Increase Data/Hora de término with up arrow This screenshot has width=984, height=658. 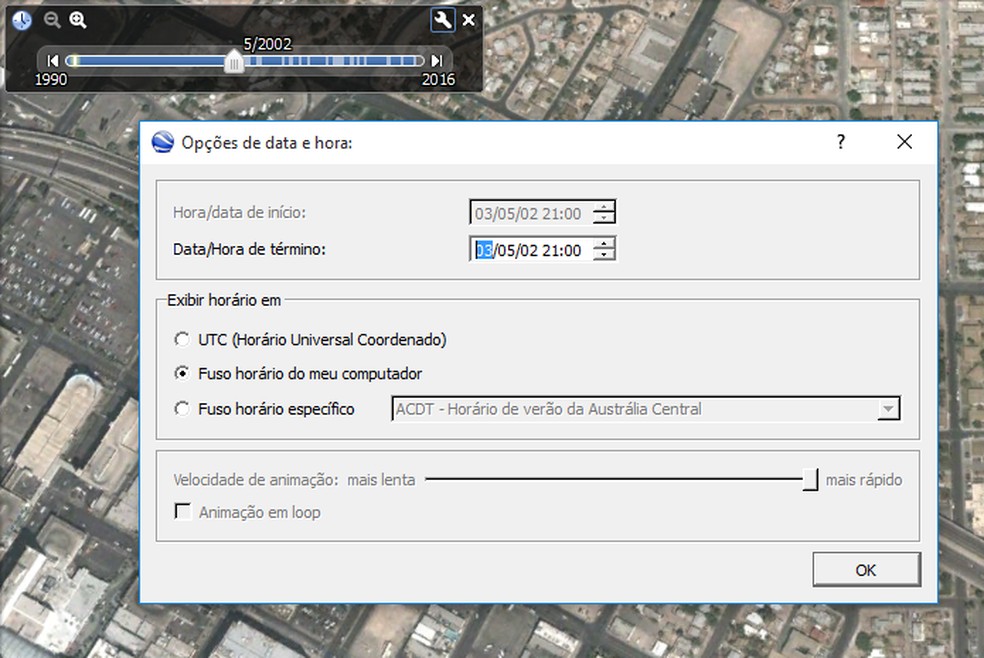604,244
